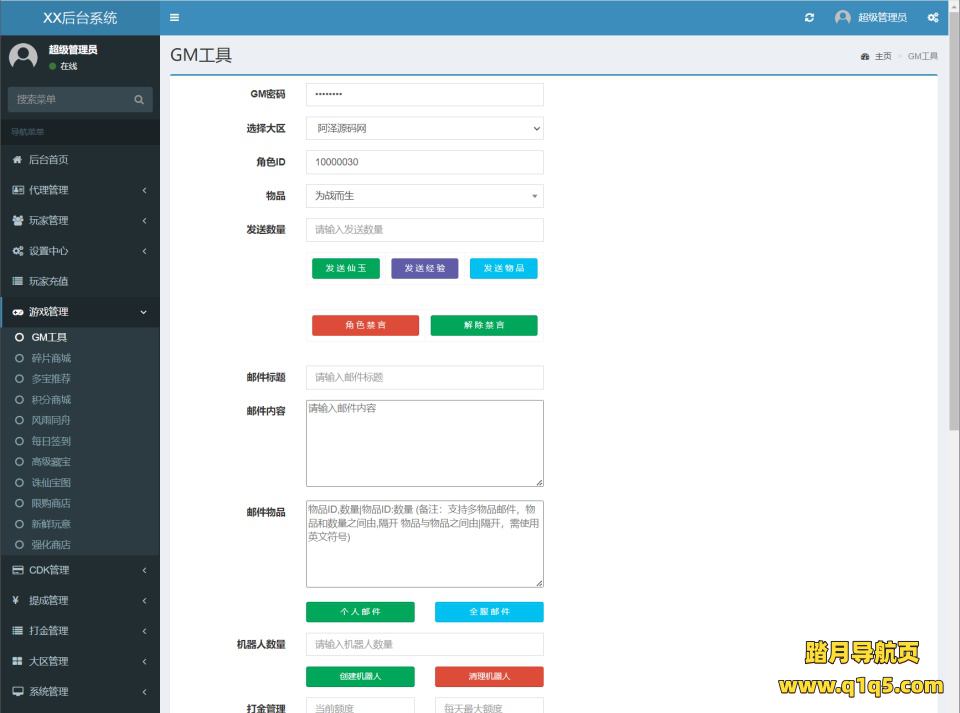Click the users icon beside 玩家管理
960x713 pixels.
click(17, 221)
